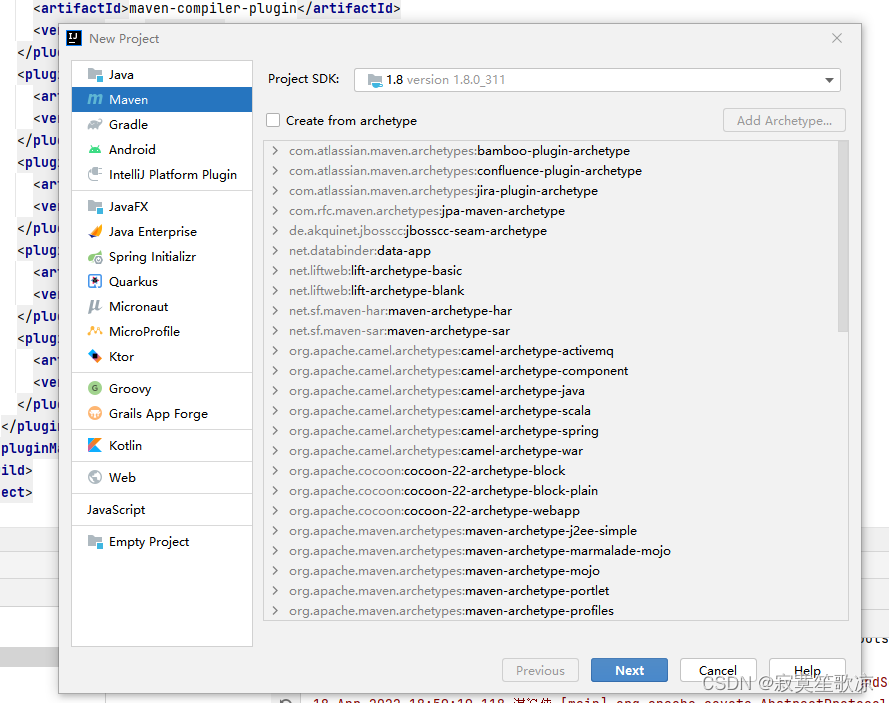This screenshot has width=889, height=703.
Task: Click the Next button
Action: 629,670
